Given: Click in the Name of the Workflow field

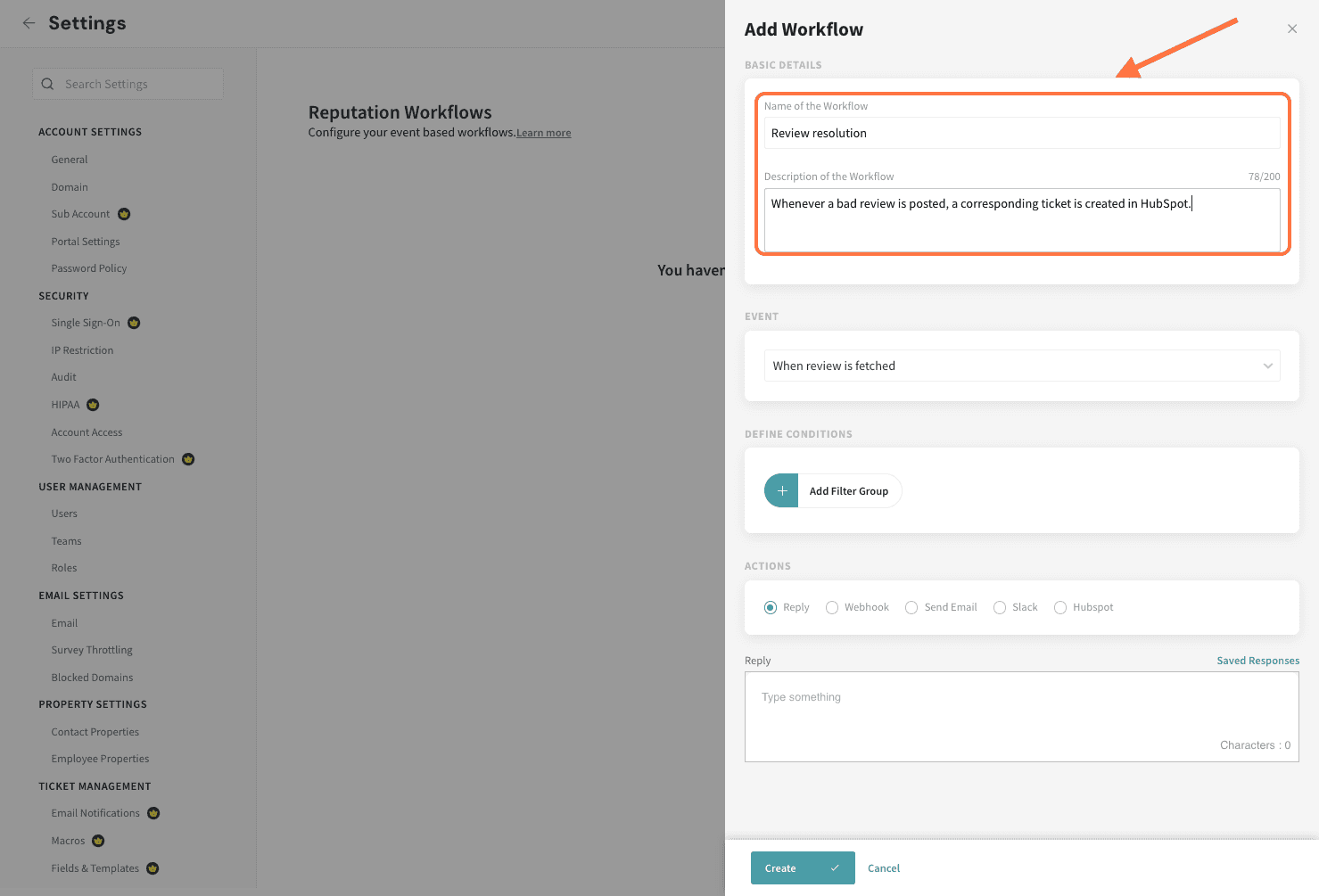Looking at the screenshot, I should click(x=1021, y=134).
